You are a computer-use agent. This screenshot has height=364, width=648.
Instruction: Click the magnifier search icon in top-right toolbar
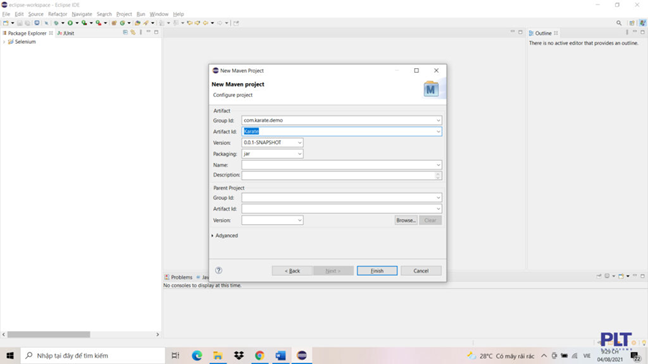point(619,23)
